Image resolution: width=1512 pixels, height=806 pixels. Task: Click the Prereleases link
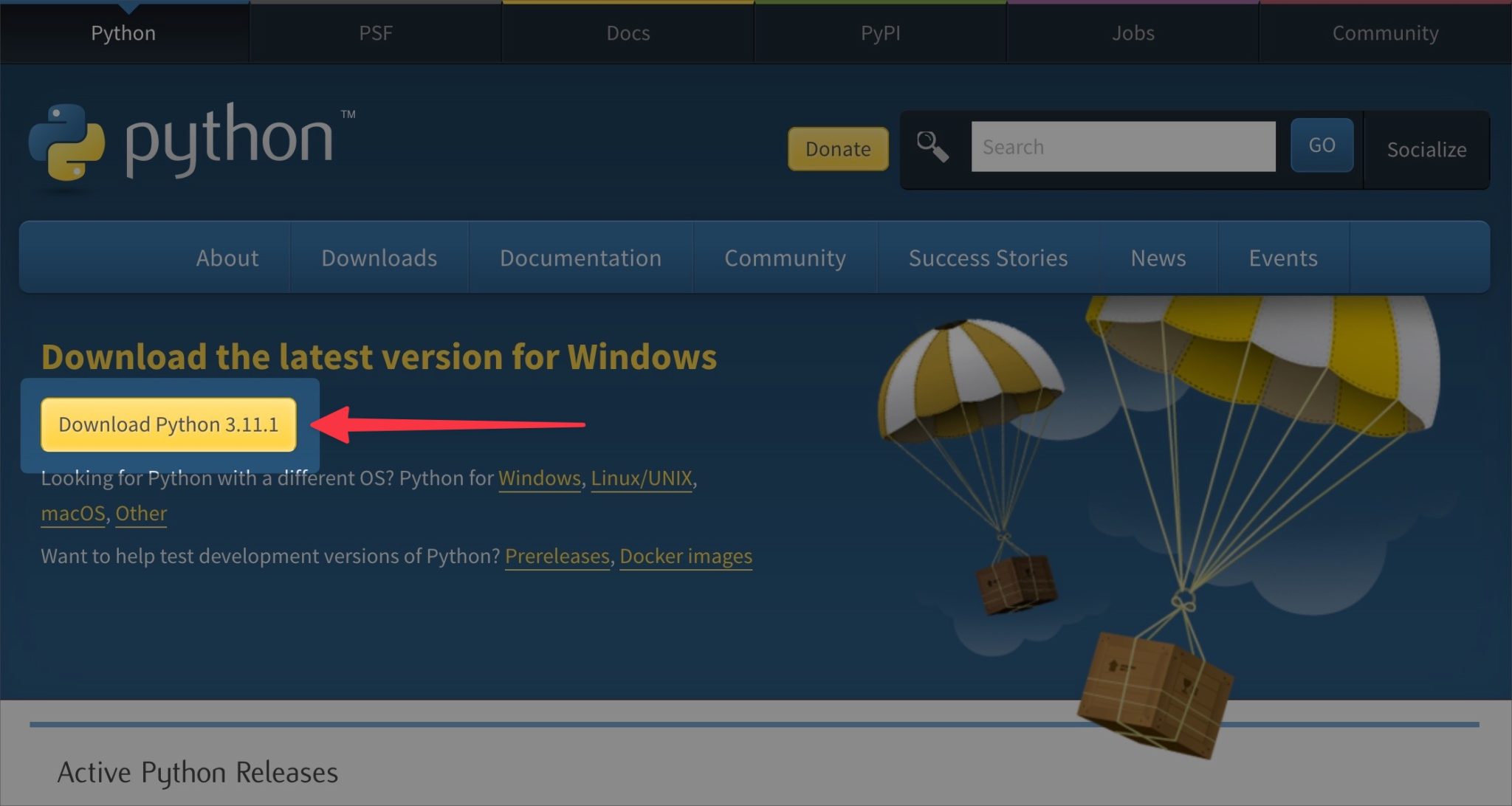tap(557, 556)
